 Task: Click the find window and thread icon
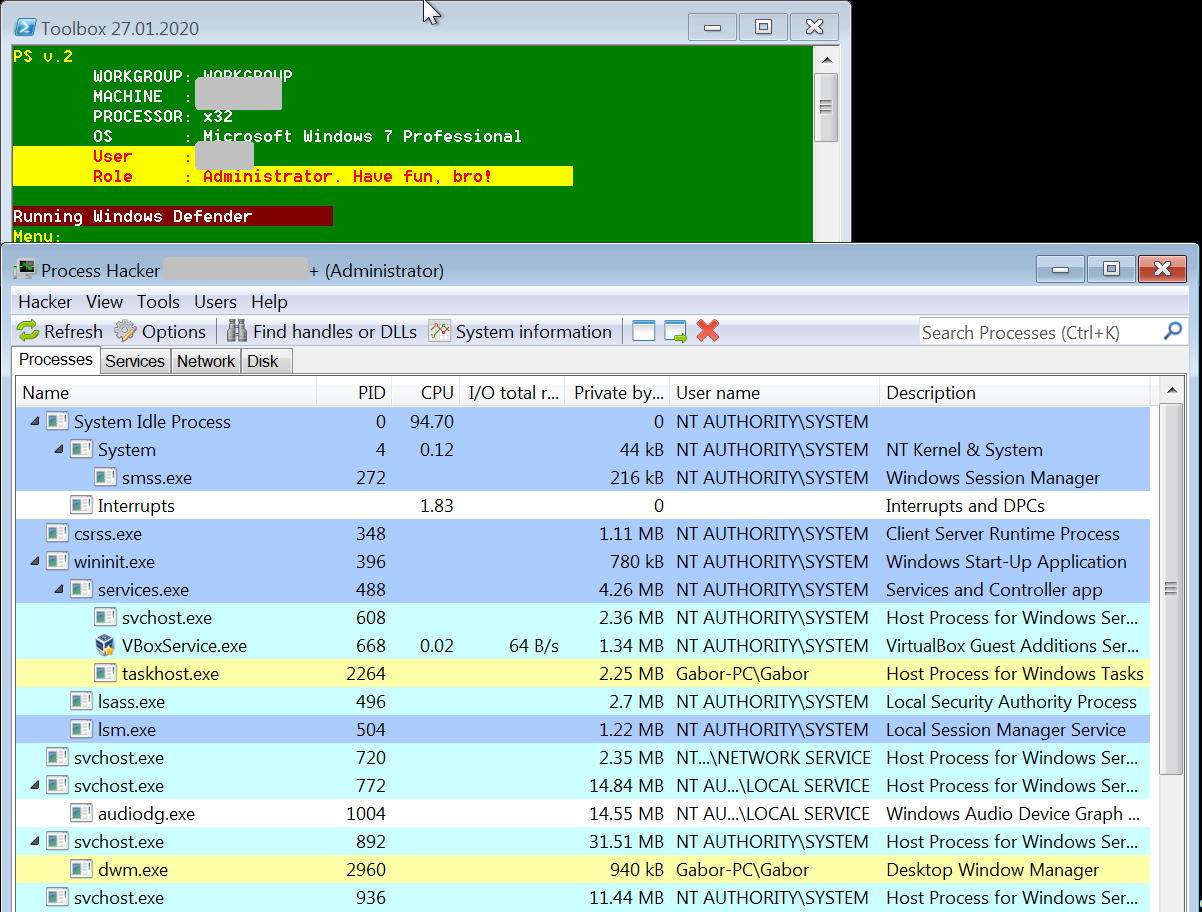tap(676, 332)
